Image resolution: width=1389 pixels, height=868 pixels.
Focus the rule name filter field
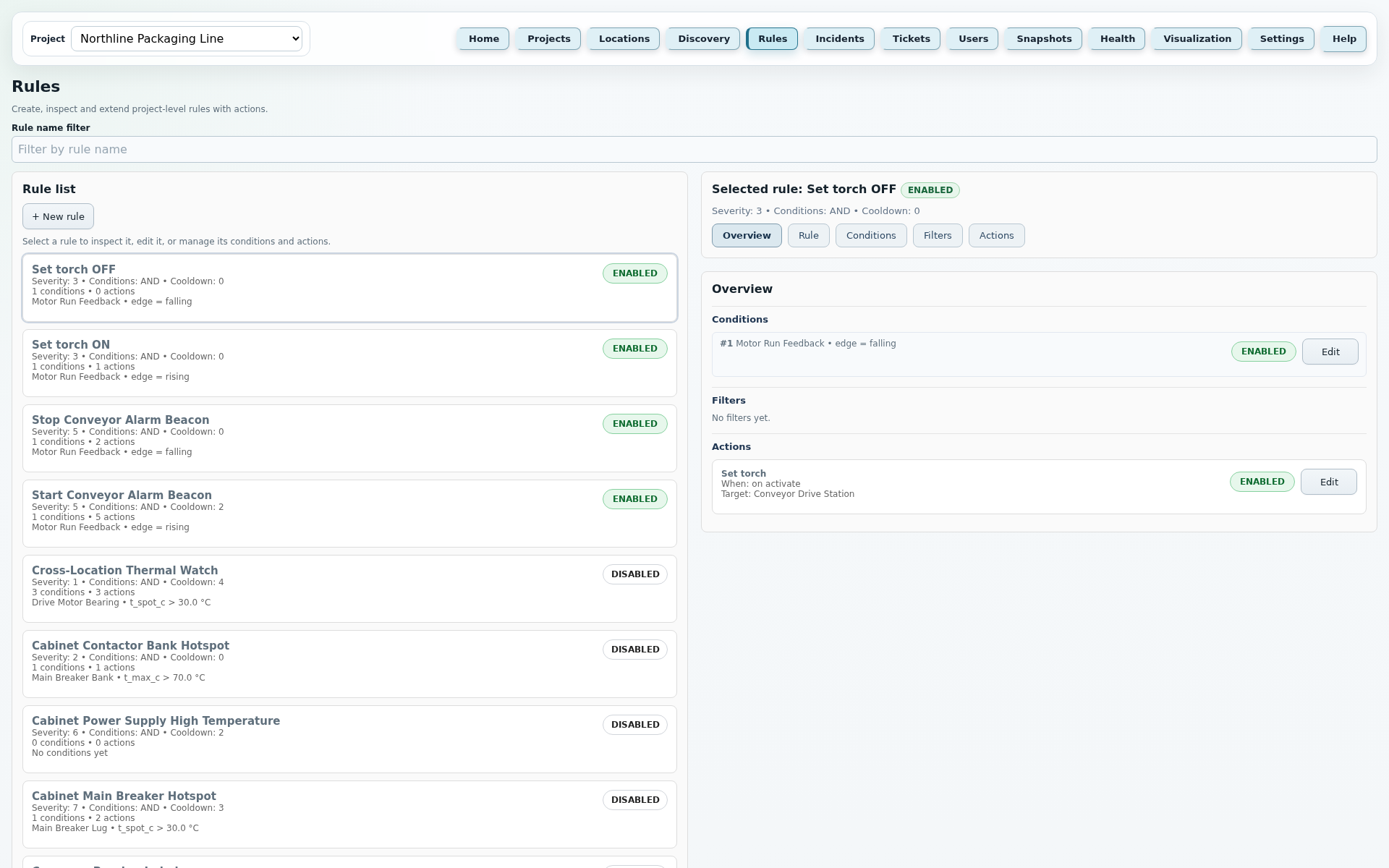tap(694, 150)
